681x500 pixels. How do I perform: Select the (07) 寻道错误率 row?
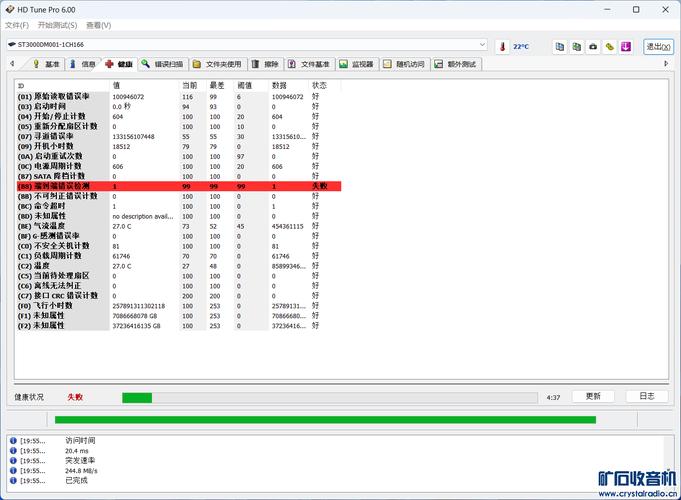pos(179,136)
